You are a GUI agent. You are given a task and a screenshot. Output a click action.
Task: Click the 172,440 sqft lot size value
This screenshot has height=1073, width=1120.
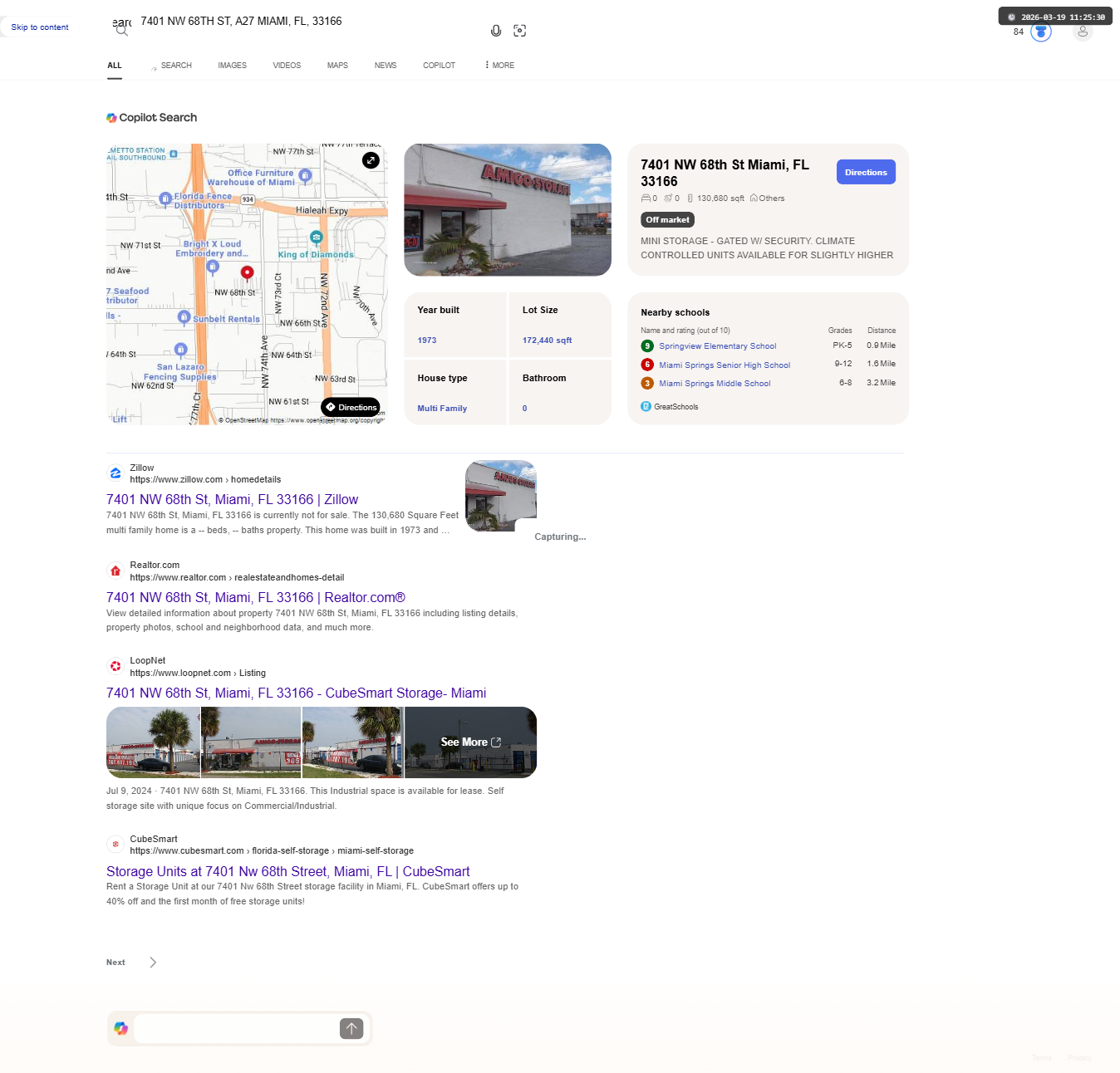[x=547, y=341]
